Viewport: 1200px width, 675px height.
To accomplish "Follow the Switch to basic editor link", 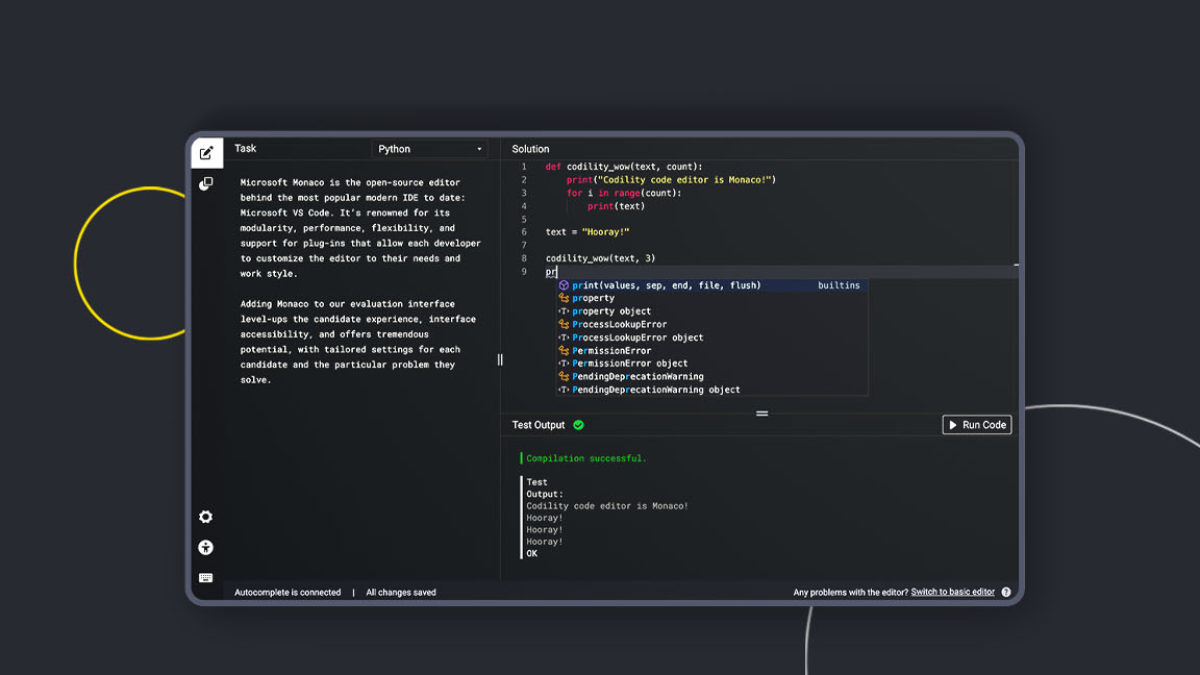I will 953,592.
